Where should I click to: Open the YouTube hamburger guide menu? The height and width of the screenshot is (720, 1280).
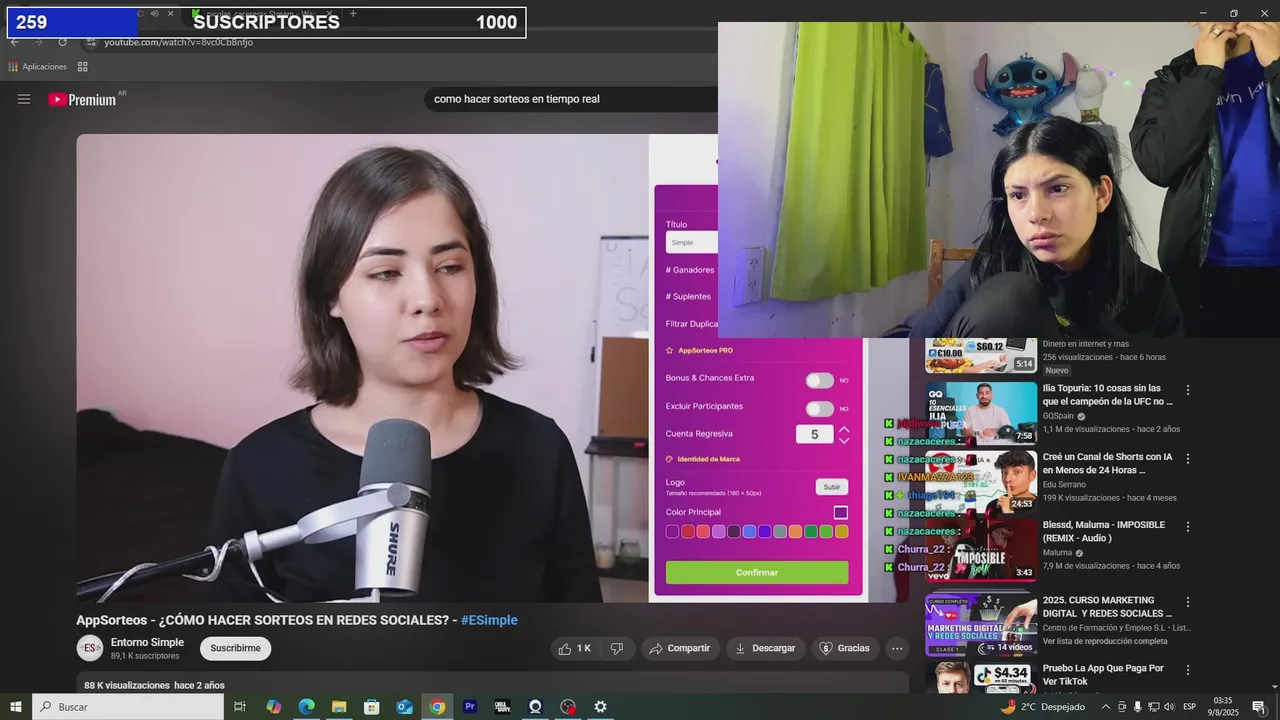click(24, 99)
